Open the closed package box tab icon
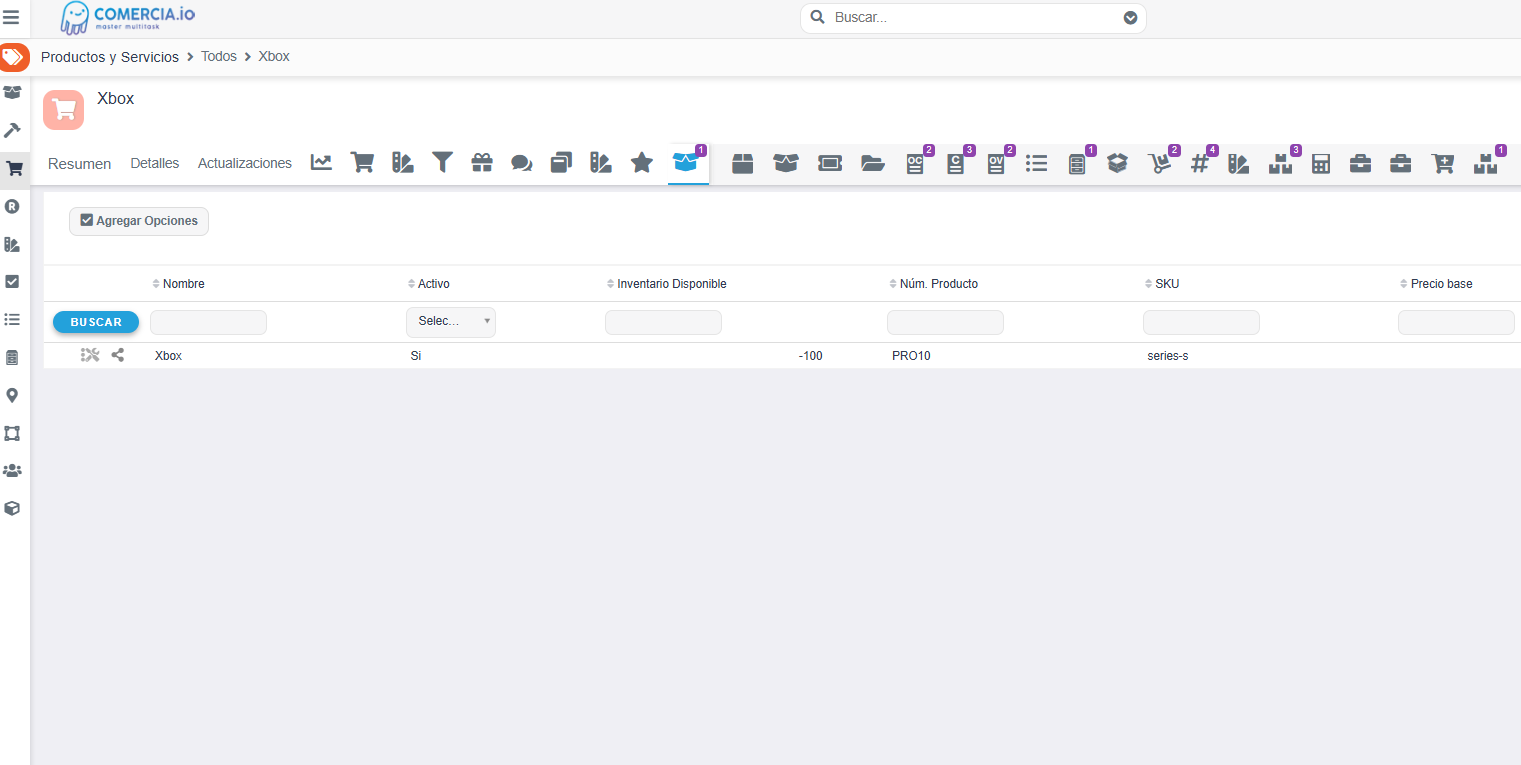The height and width of the screenshot is (765, 1521). click(x=742, y=163)
